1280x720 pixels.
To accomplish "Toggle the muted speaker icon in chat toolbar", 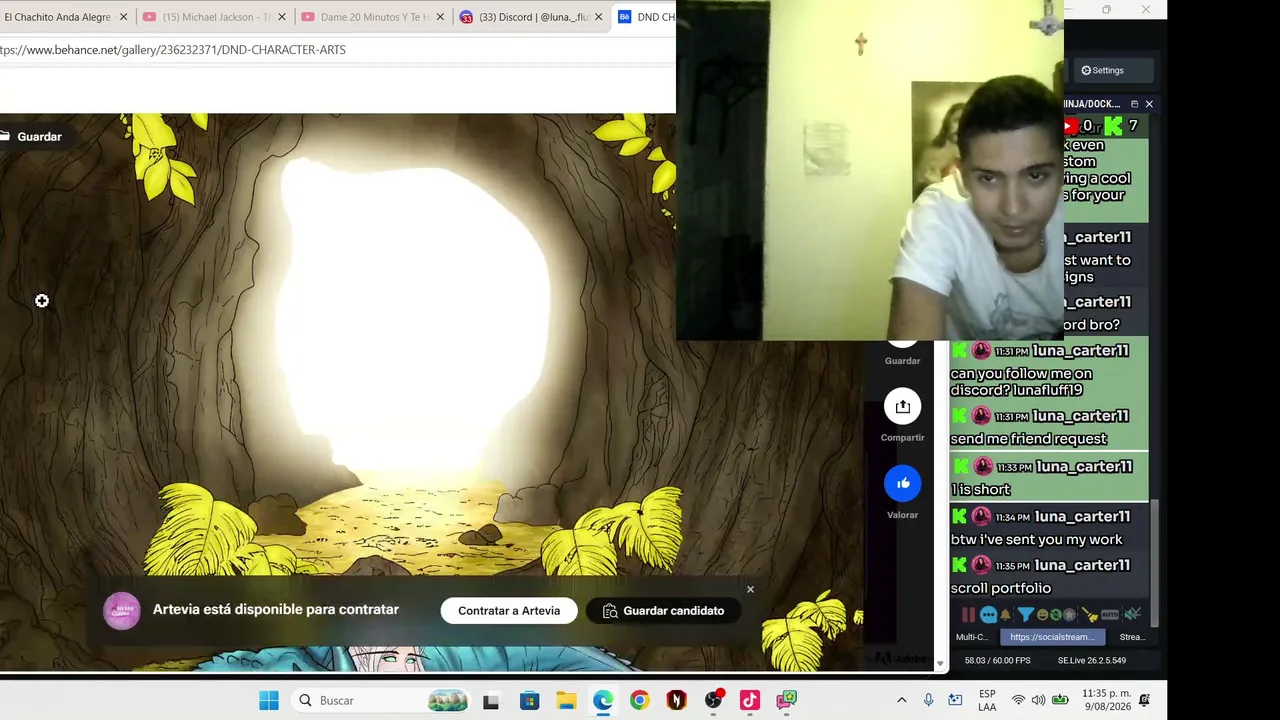I will [1132, 615].
